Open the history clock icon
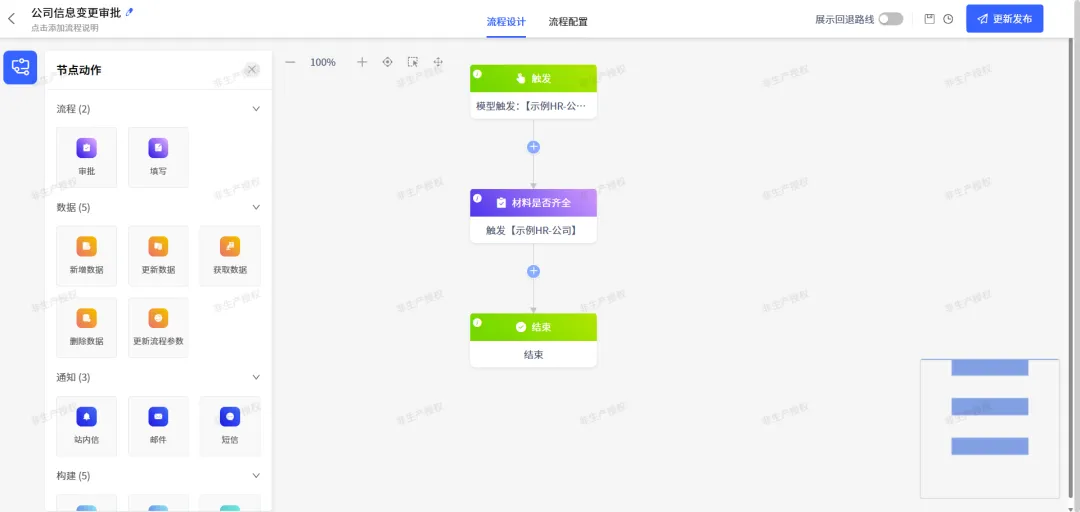 coord(948,19)
